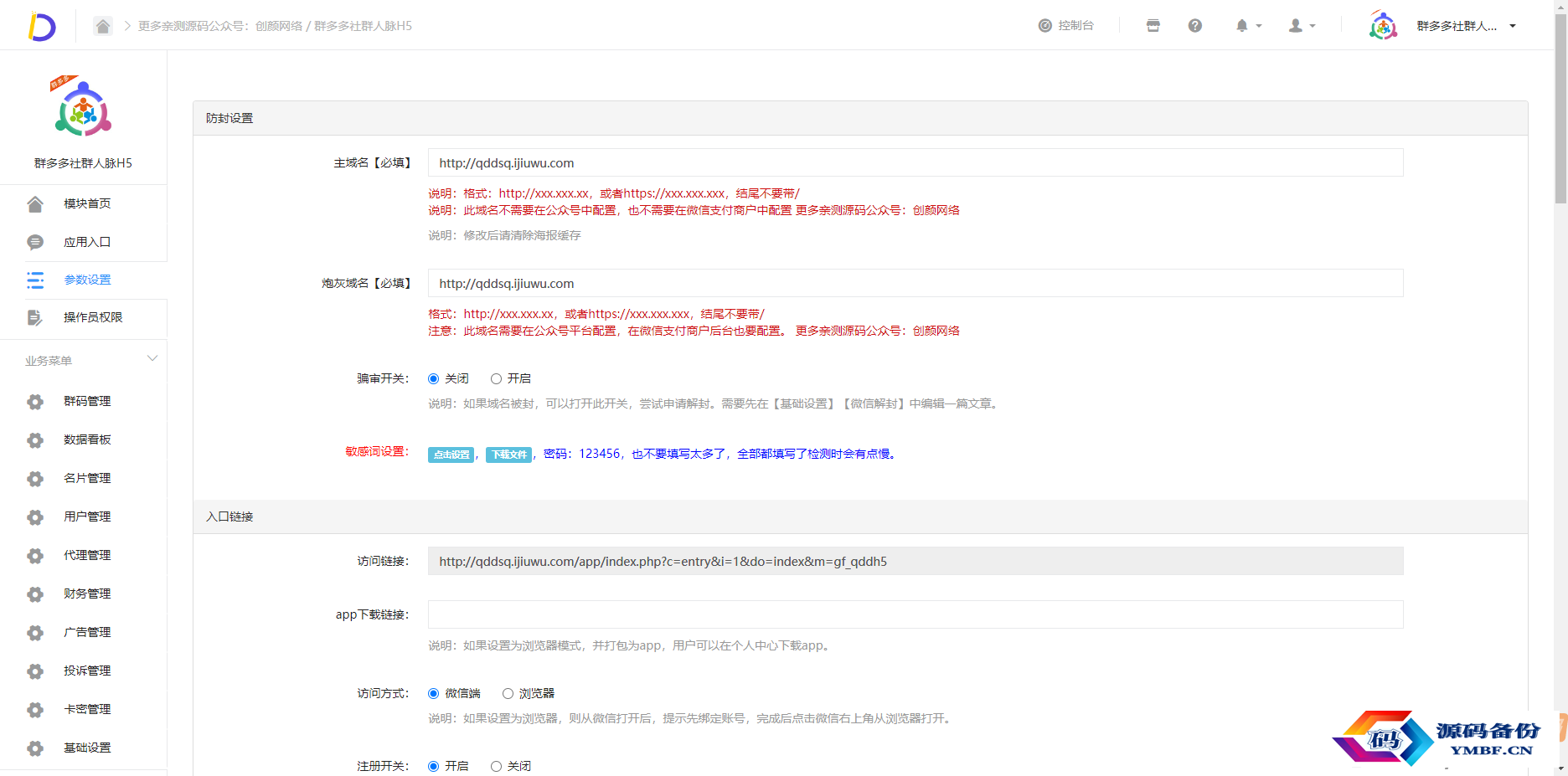Viewport: 1568px width, 776px height.
Task: Open user account icon dropdown
Action: [x=1302, y=26]
